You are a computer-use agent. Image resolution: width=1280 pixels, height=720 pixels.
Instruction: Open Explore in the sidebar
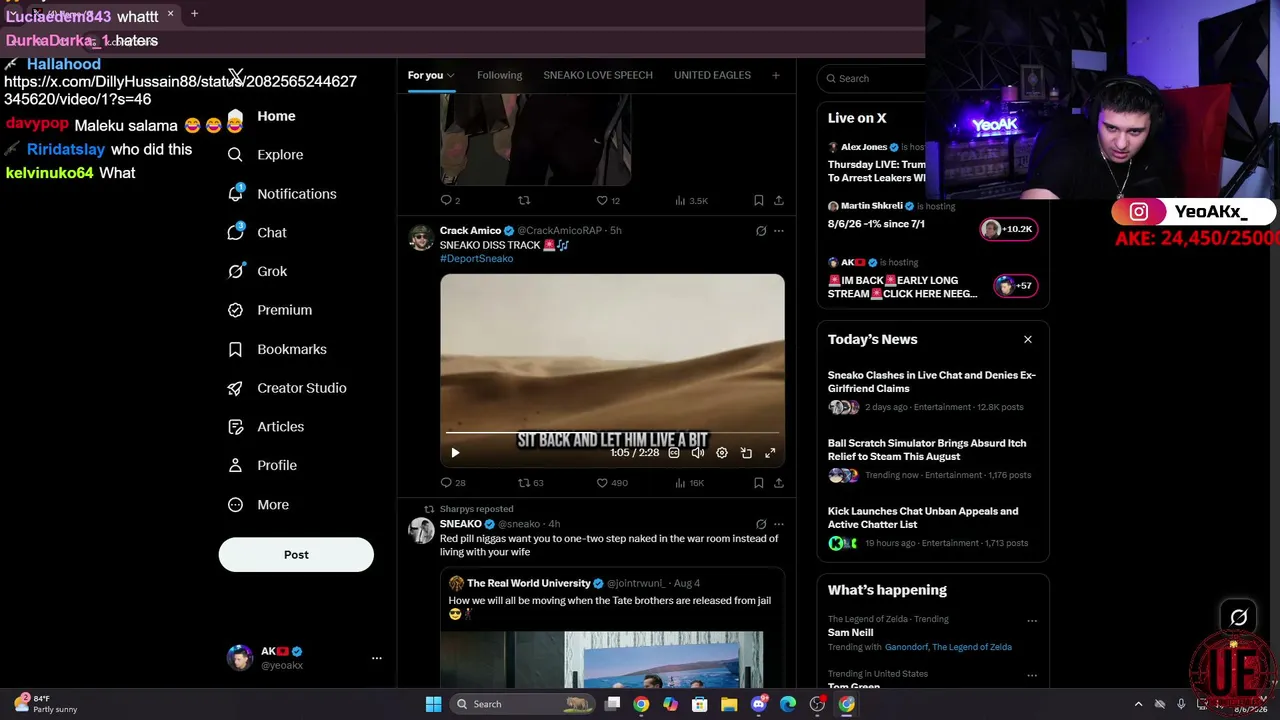[266, 155]
